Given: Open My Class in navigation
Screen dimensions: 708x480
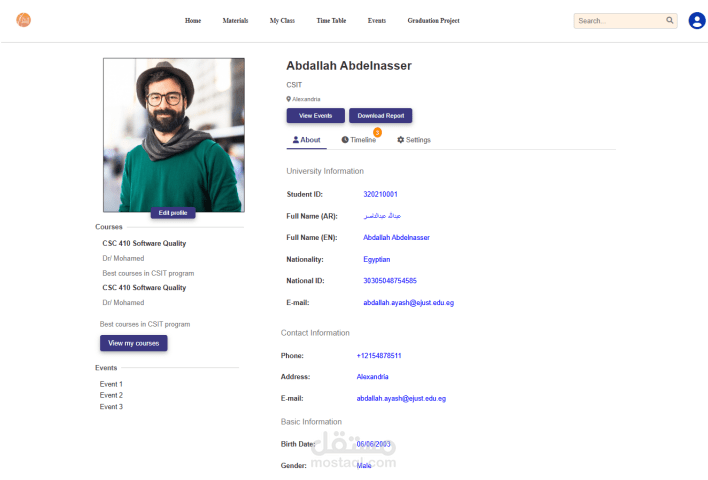Looking at the screenshot, I should coord(282,20).
